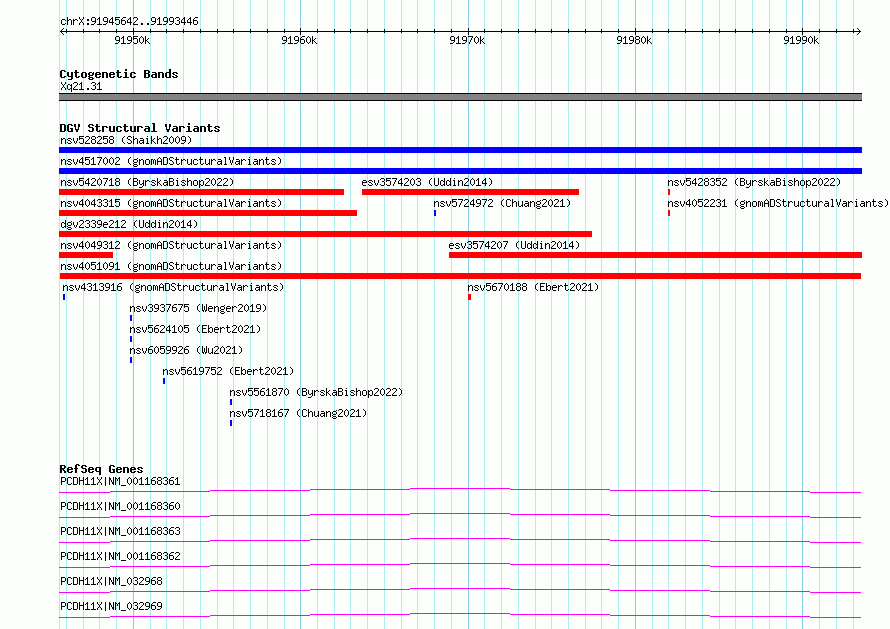This screenshot has width=890, height=629.
Task: Click the 91980k ruler position
Action: pos(634,40)
